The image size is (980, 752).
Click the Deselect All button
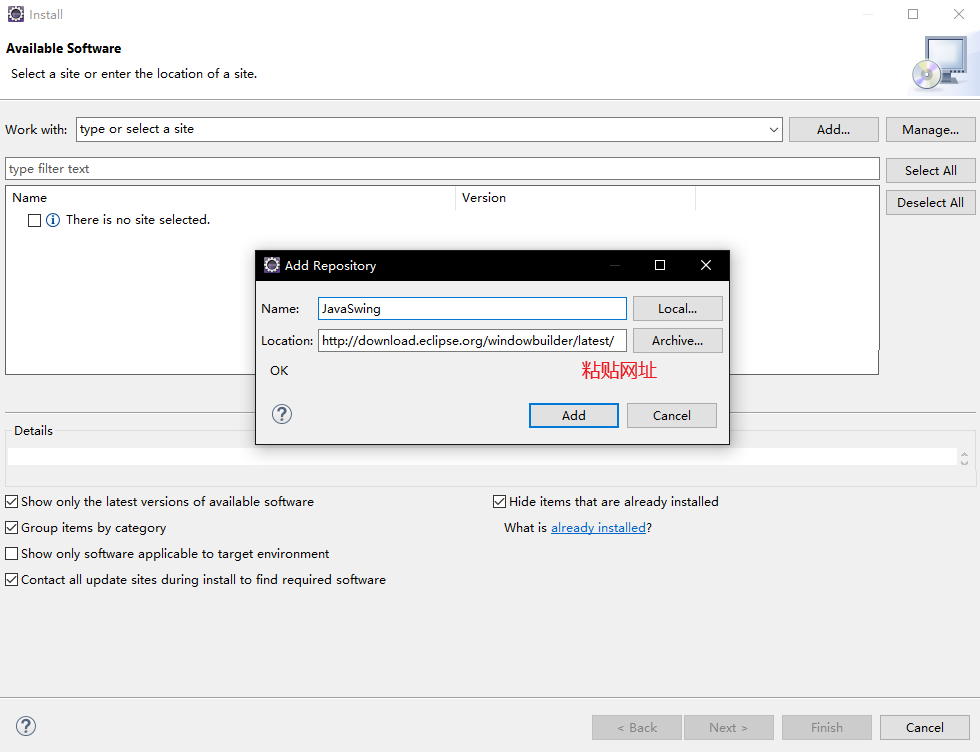click(931, 203)
